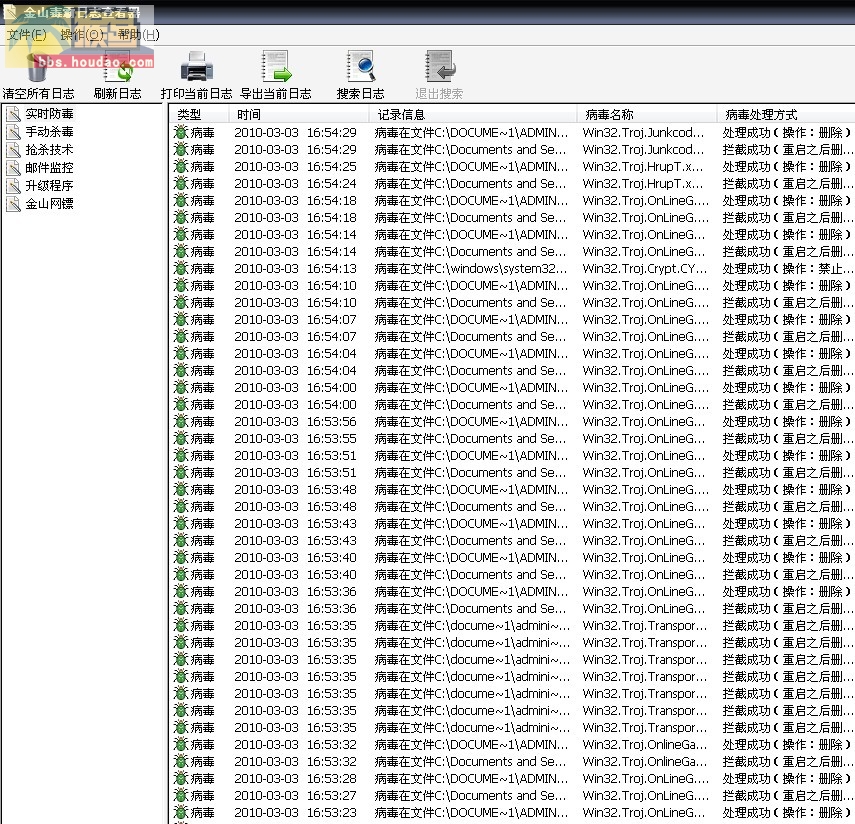The image size is (855, 824).
Task: Click the greyed 退出搜索 toolbar icon
Action: click(439, 67)
